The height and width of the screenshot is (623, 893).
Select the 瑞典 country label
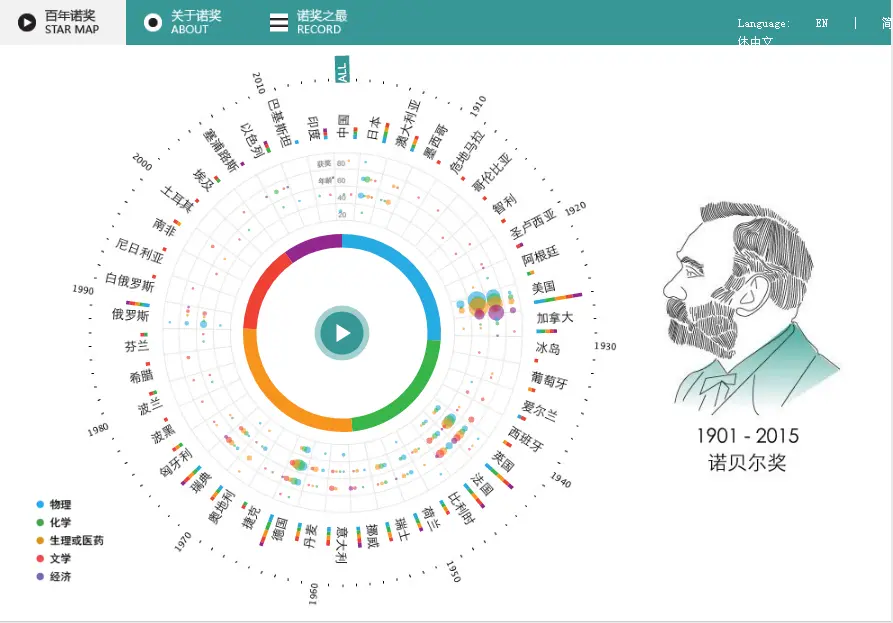tap(200, 483)
